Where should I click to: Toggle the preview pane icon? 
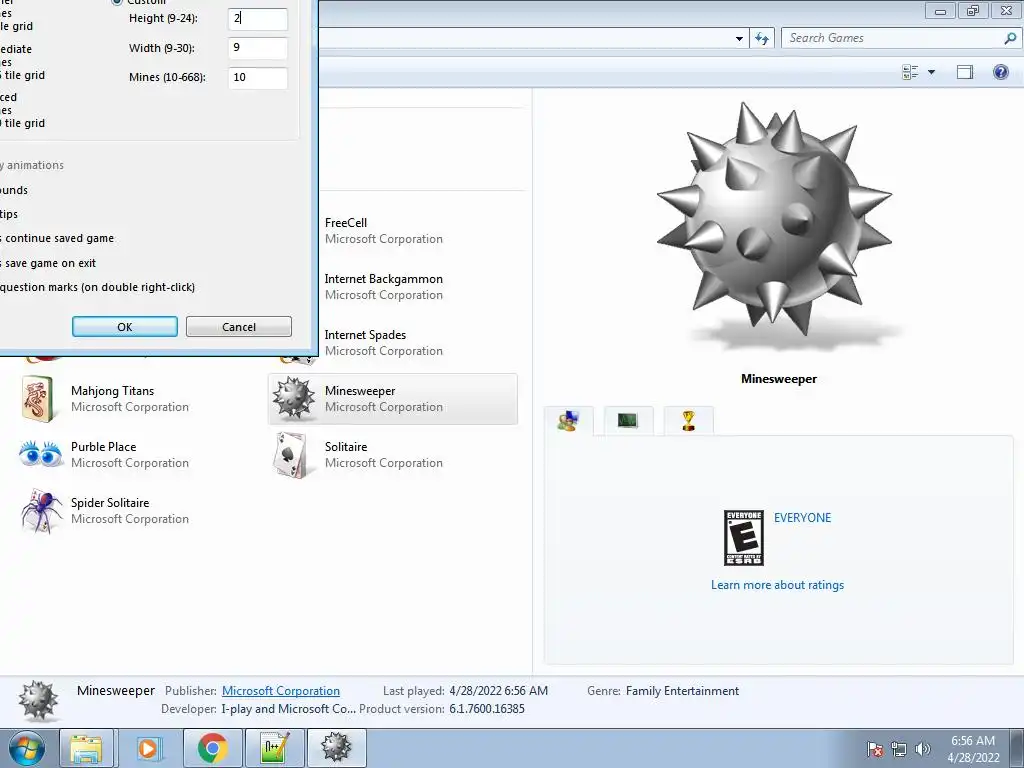click(965, 72)
